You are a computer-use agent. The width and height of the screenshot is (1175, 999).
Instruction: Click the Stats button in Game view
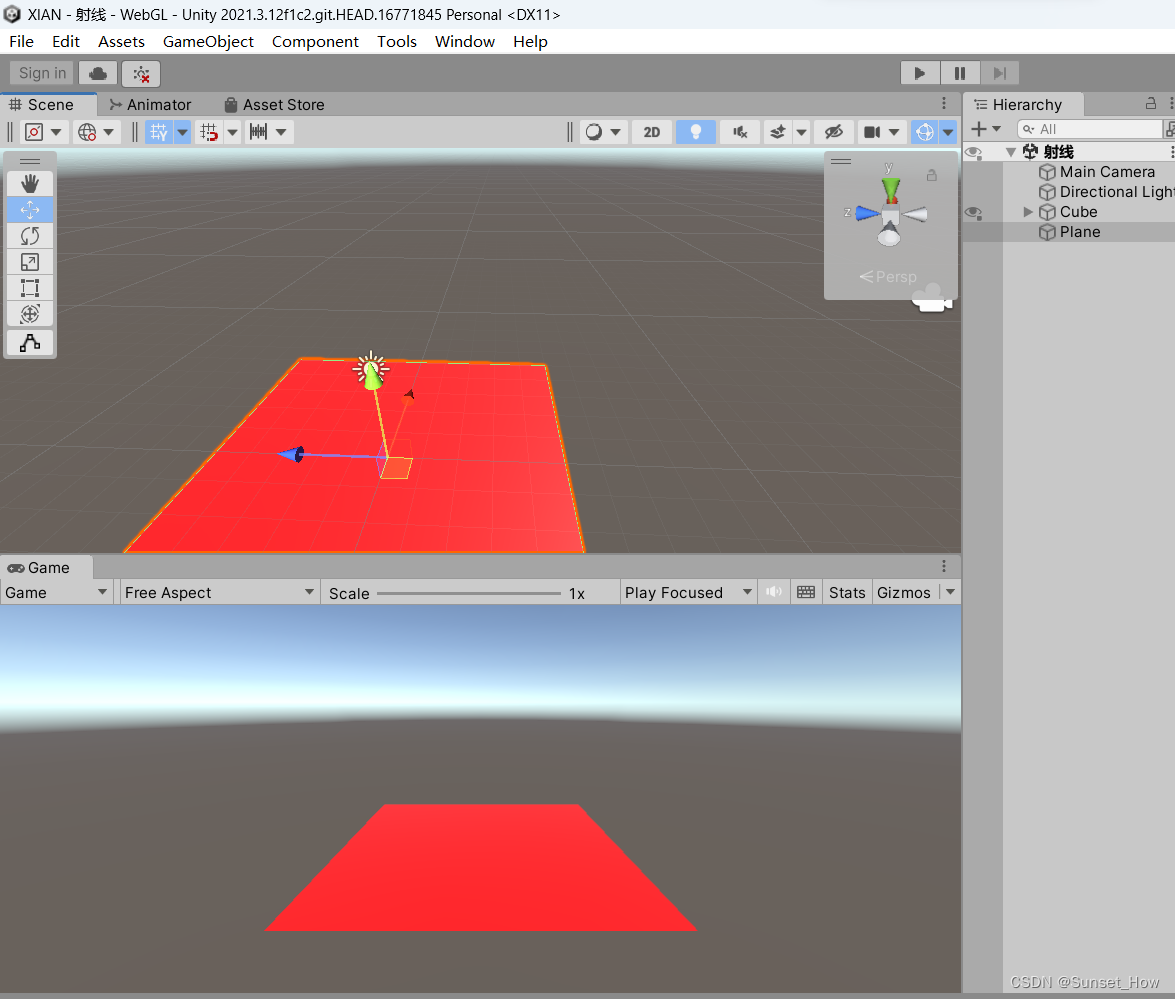click(x=846, y=592)
